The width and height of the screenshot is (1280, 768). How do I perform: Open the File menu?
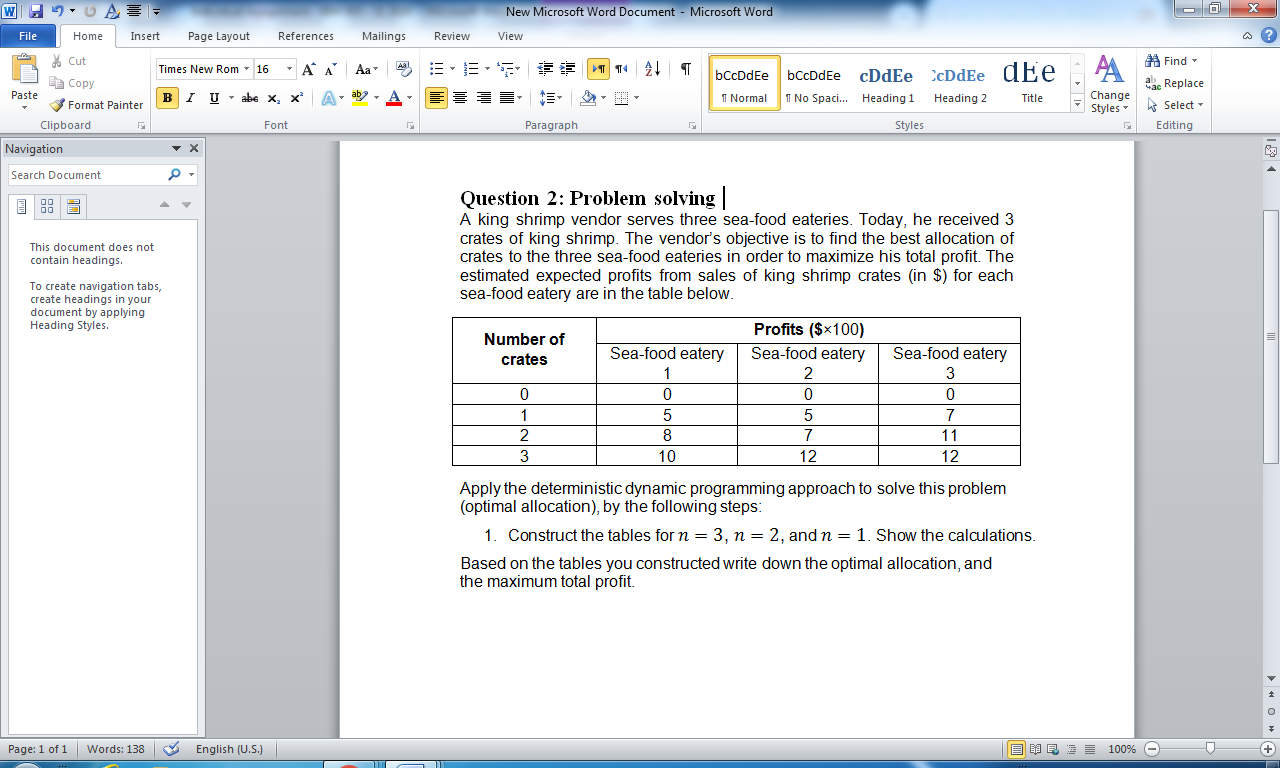tap(28, 35)
